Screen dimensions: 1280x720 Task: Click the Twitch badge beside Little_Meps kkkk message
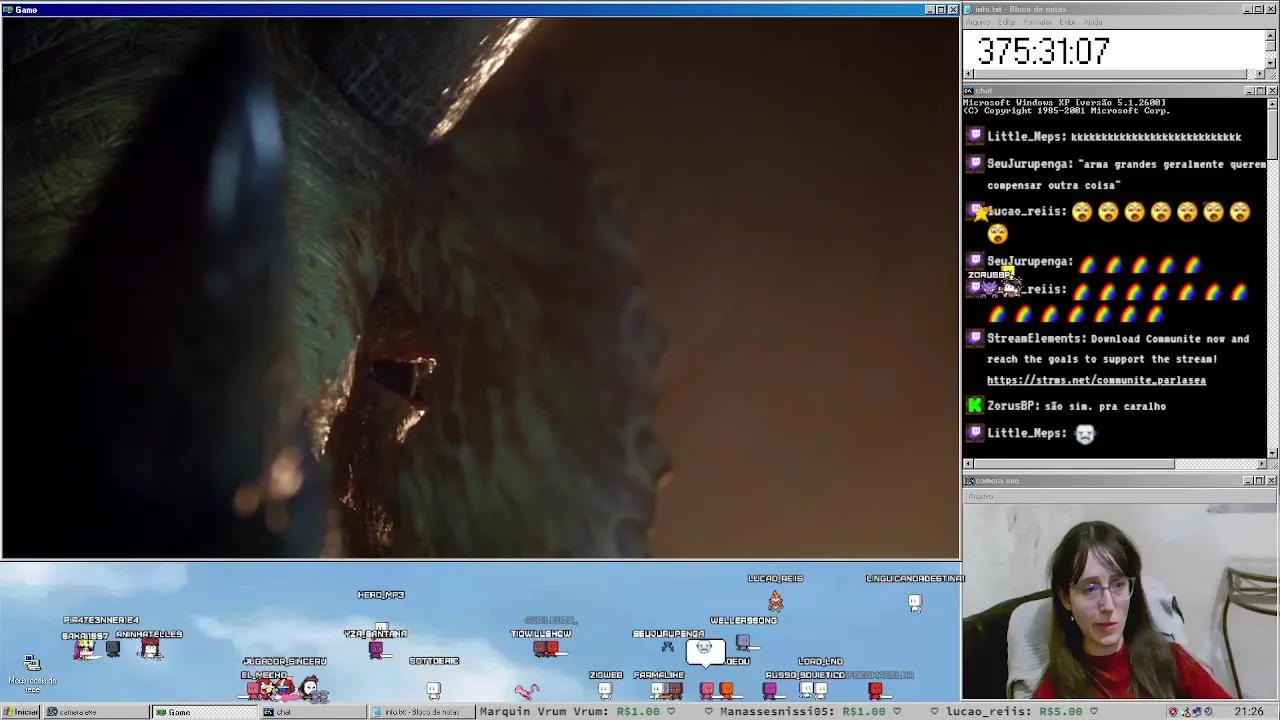click(x=975, y=137)
